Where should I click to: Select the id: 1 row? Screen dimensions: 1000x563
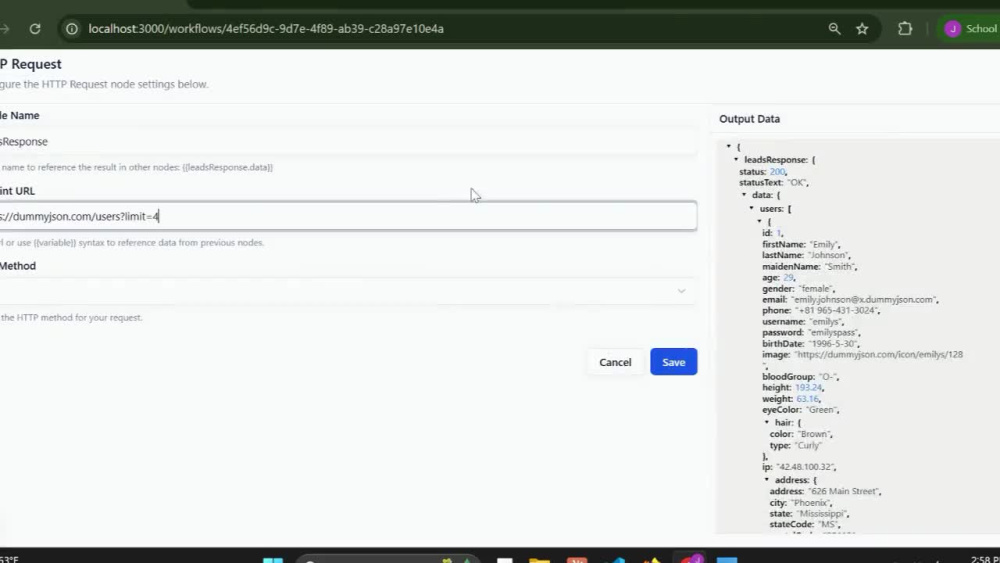click(772, 233)
